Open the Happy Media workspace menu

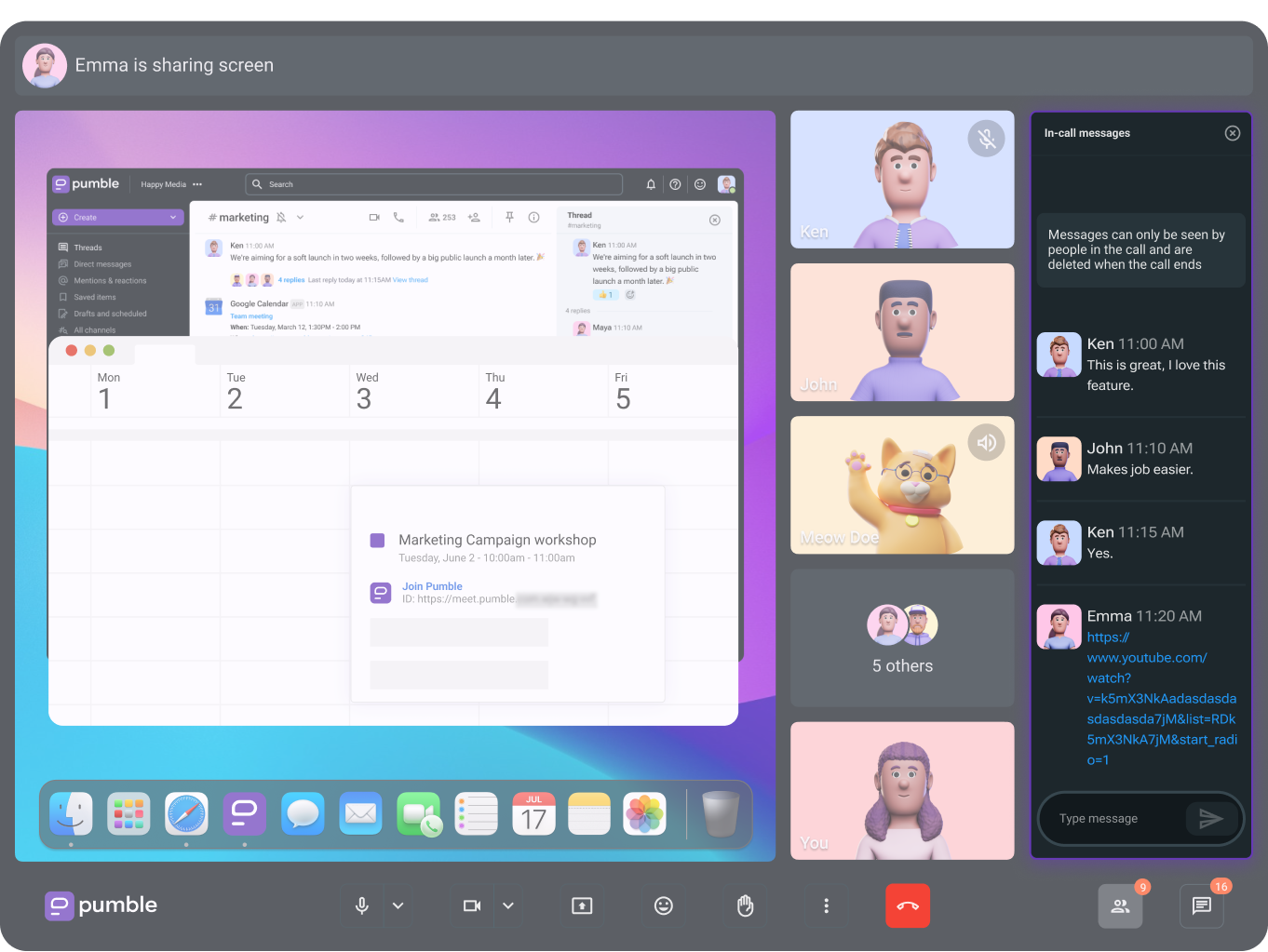click(171, 184)
